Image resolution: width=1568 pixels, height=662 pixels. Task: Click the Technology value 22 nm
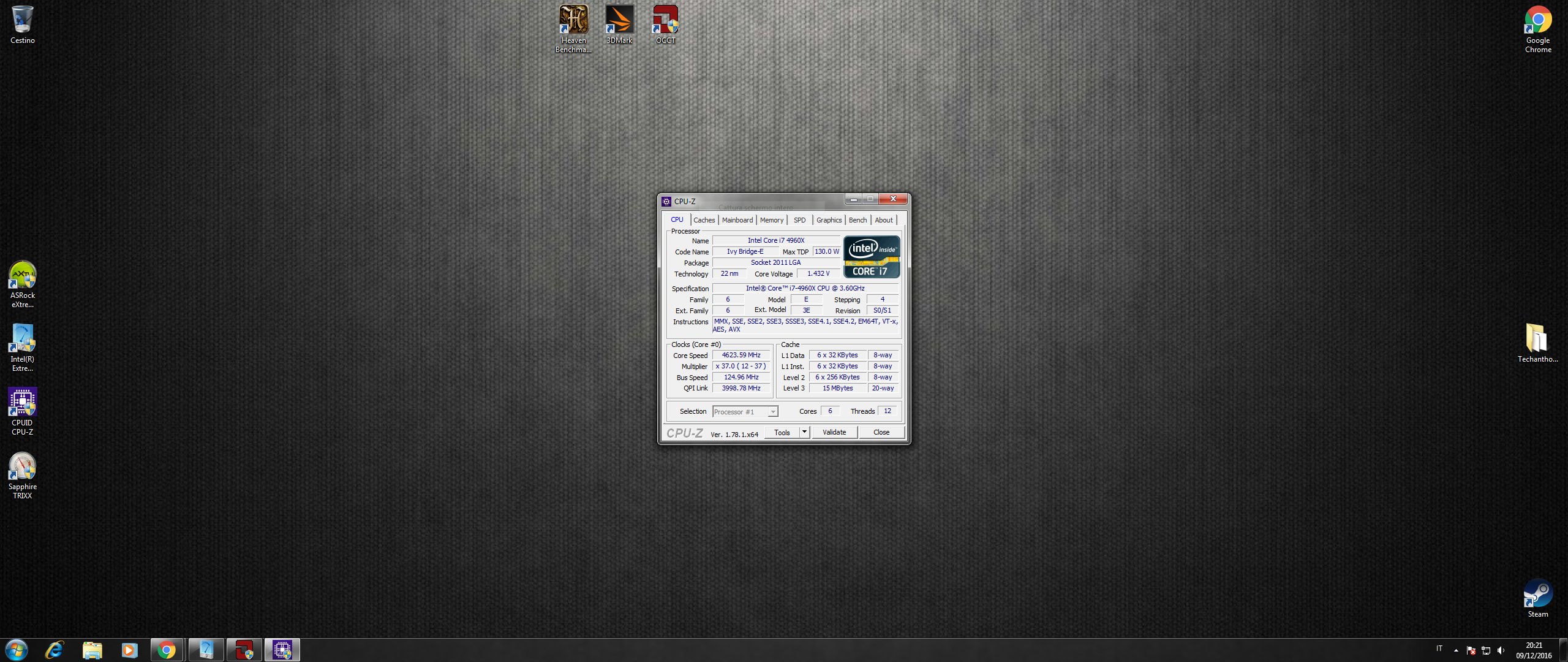tap(729, 273)
